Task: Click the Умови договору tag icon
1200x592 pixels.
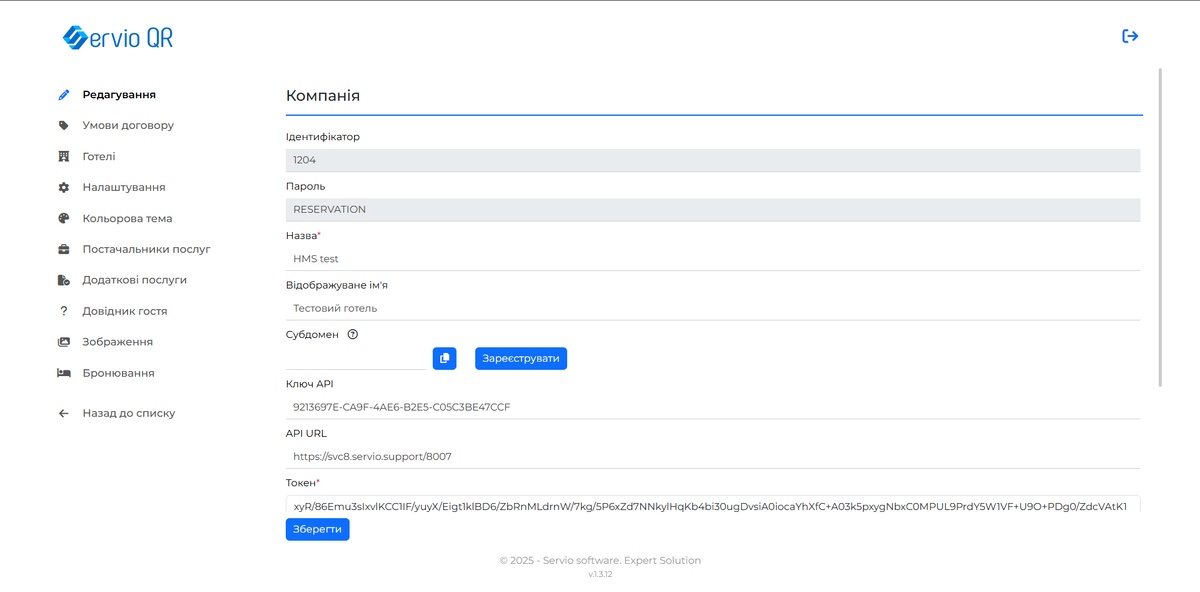Action: coord(63,125)
